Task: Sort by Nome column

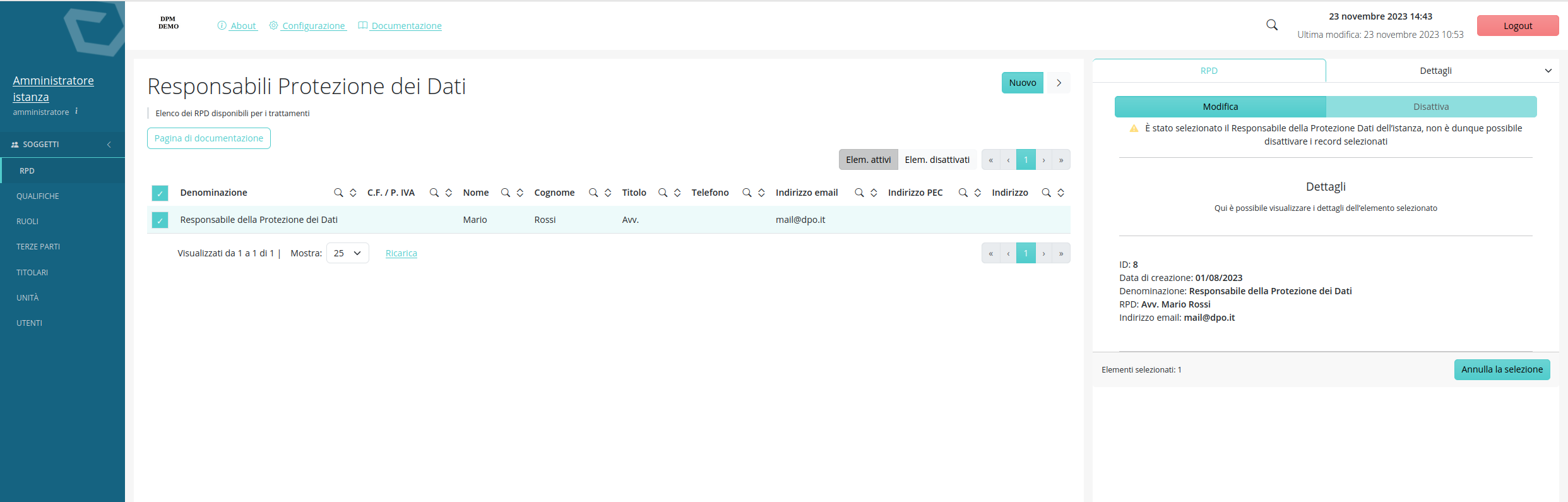Action: (x=520, y=193)
